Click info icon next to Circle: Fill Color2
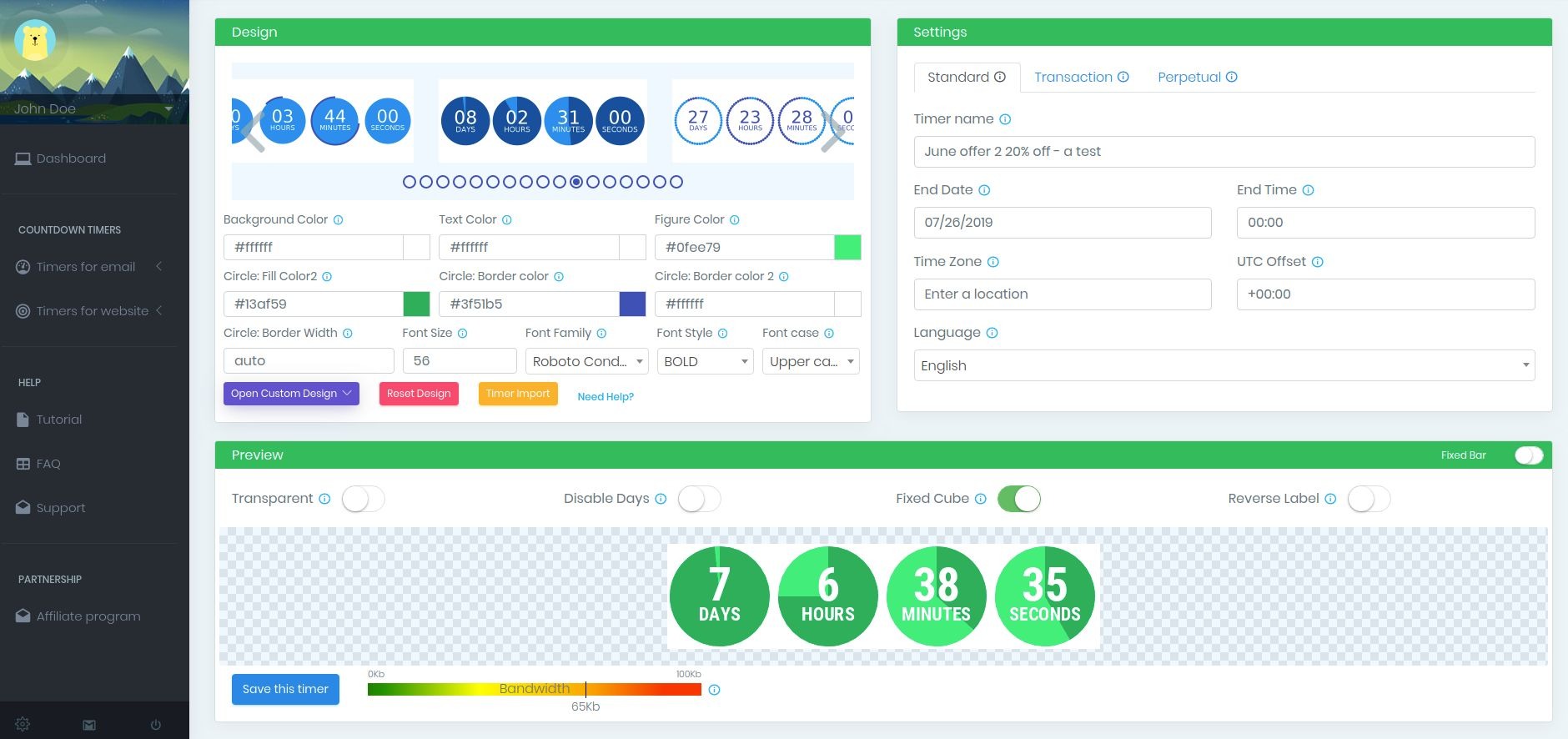 pyautogui.click(x=327, y=277)
